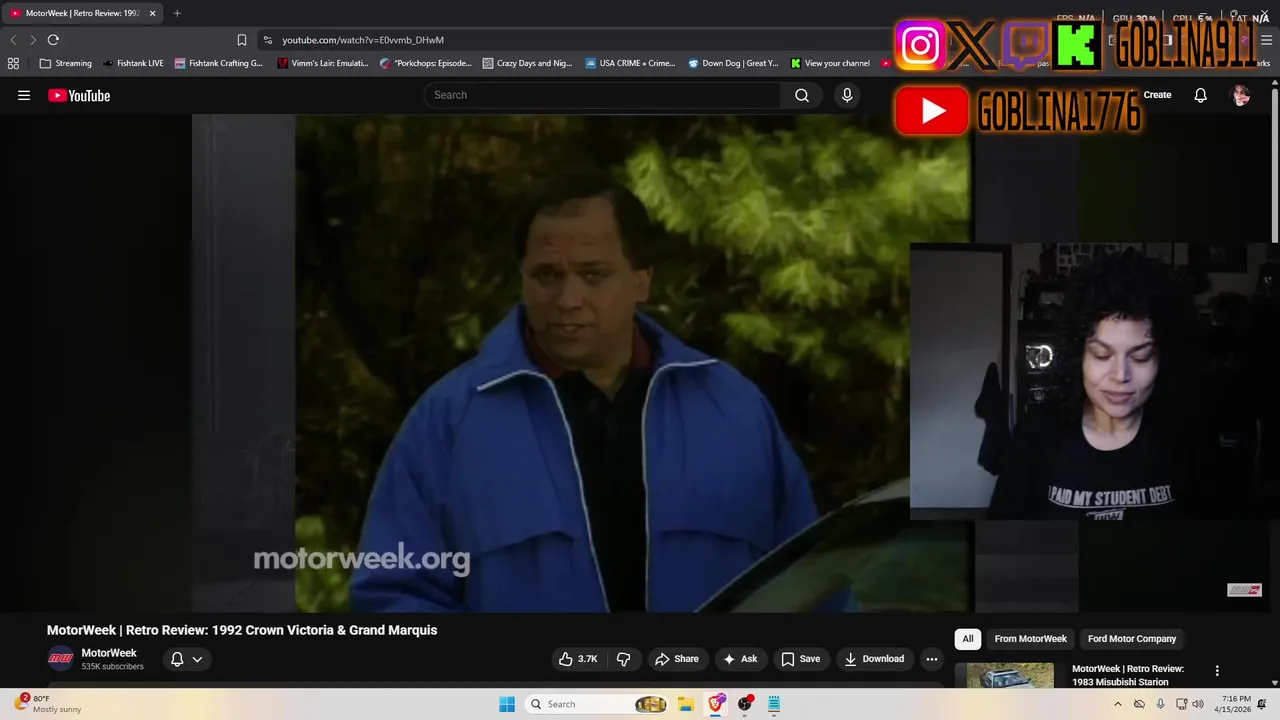This screenshot has height=720, width=1280.
Task: Share the video
Action: coord(677,659)
